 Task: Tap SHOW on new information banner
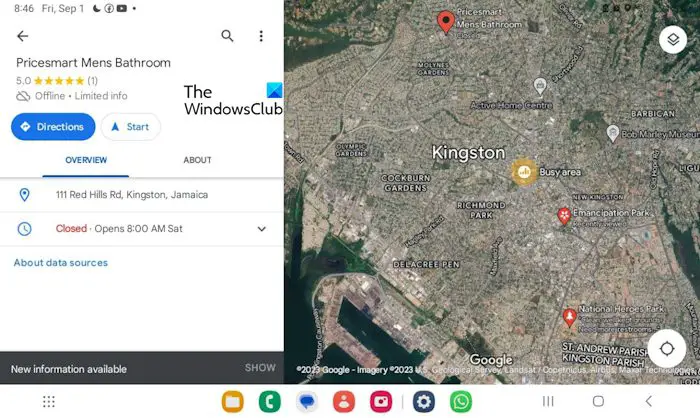click(260, 368)
